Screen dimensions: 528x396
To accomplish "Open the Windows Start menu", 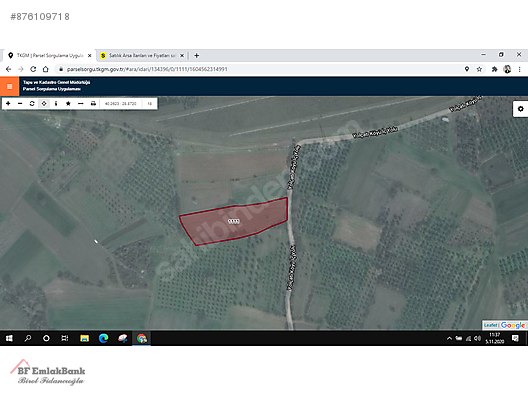I will pyautogui.click(x=9, y=338).
